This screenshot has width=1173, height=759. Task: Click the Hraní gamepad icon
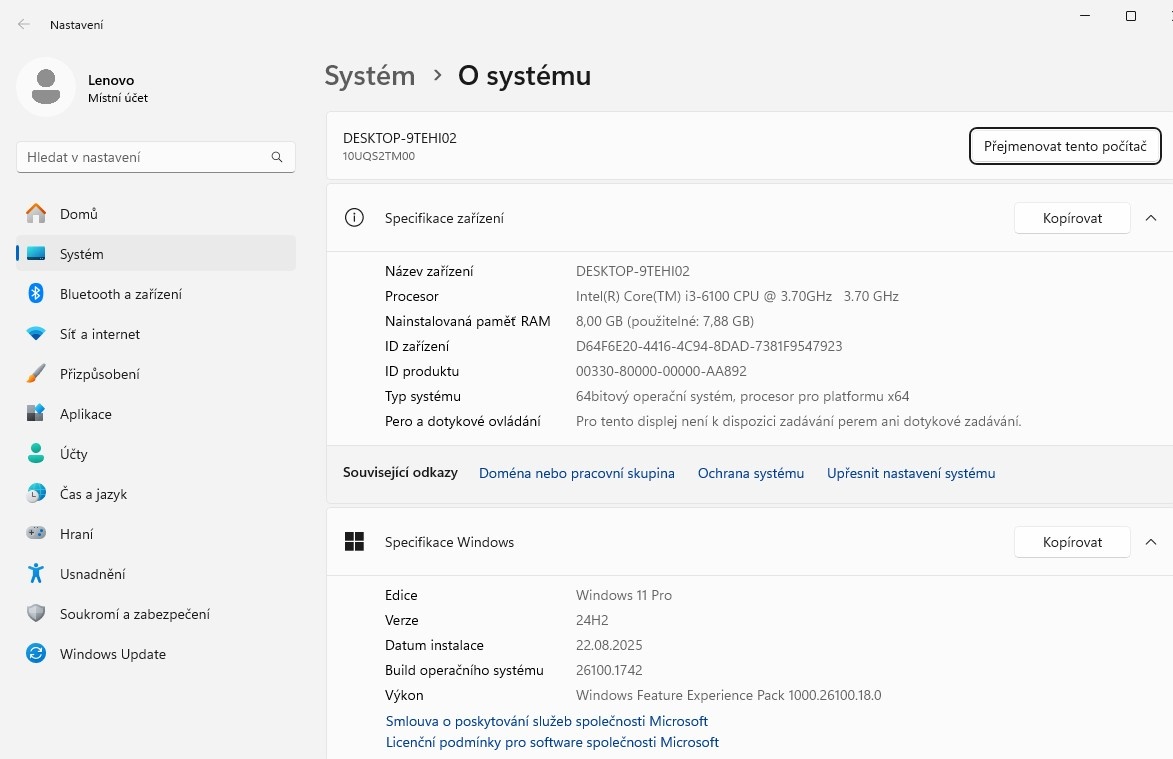(36, 534)
